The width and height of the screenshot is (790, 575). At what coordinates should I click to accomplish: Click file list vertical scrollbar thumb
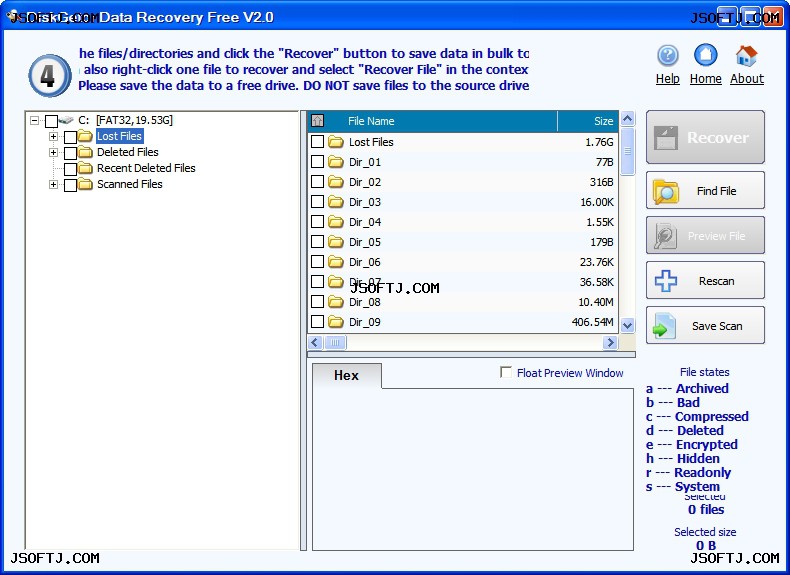point(627,151)
